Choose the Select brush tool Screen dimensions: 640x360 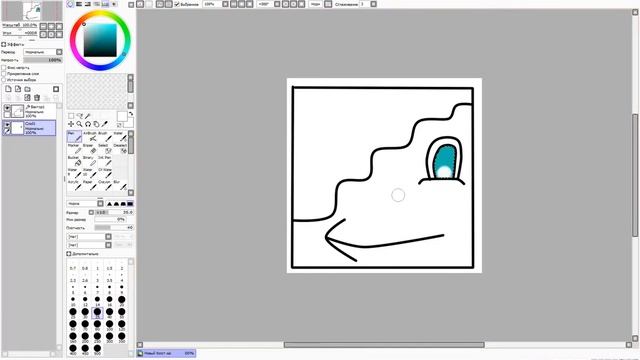pos(104,149)
